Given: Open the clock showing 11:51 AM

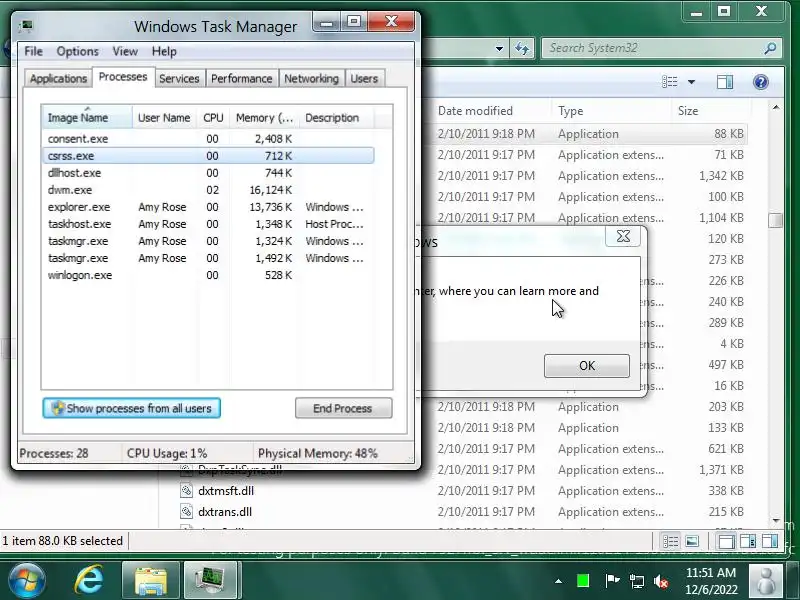Looking at the screenshot, I should [711, 581].
